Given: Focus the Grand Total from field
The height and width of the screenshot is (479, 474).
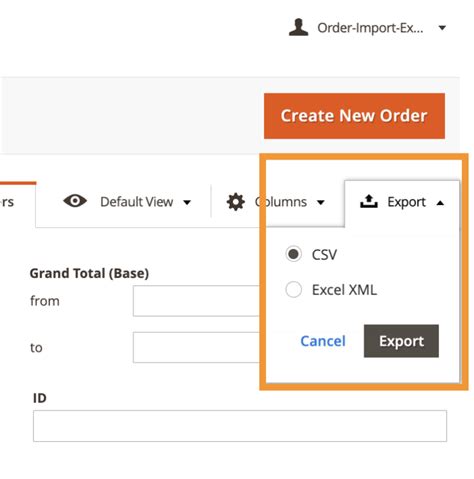Looking at the screenshot, I should pos(196,301).
